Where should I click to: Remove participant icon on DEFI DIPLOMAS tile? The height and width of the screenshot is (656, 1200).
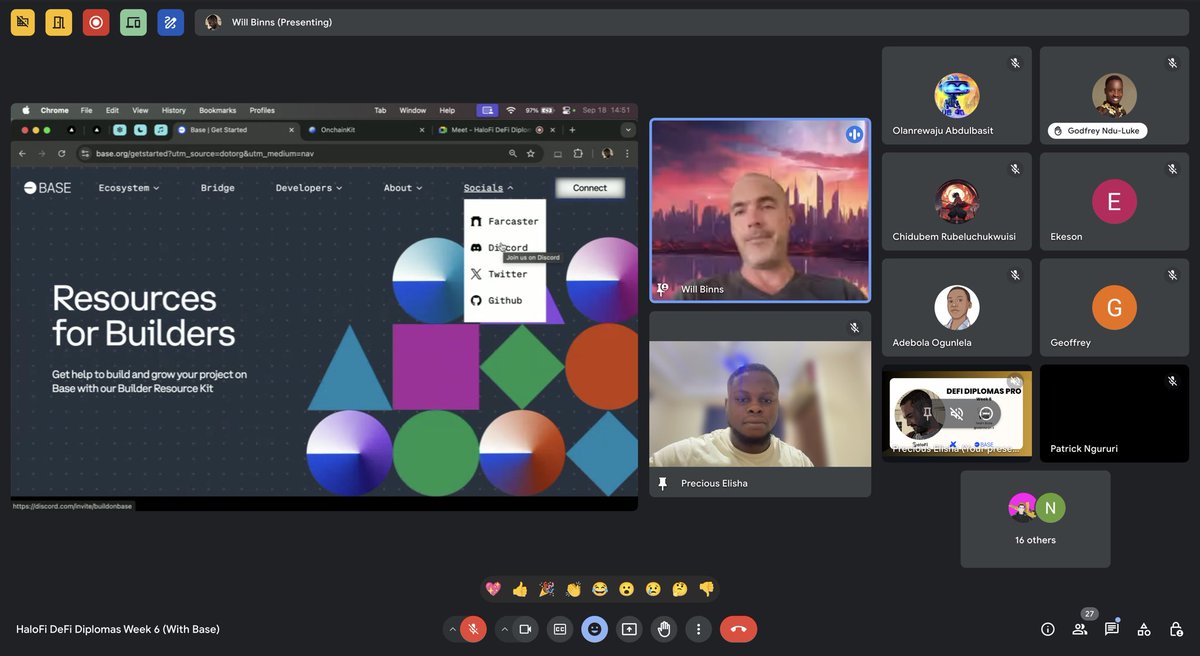pos(985,413)
